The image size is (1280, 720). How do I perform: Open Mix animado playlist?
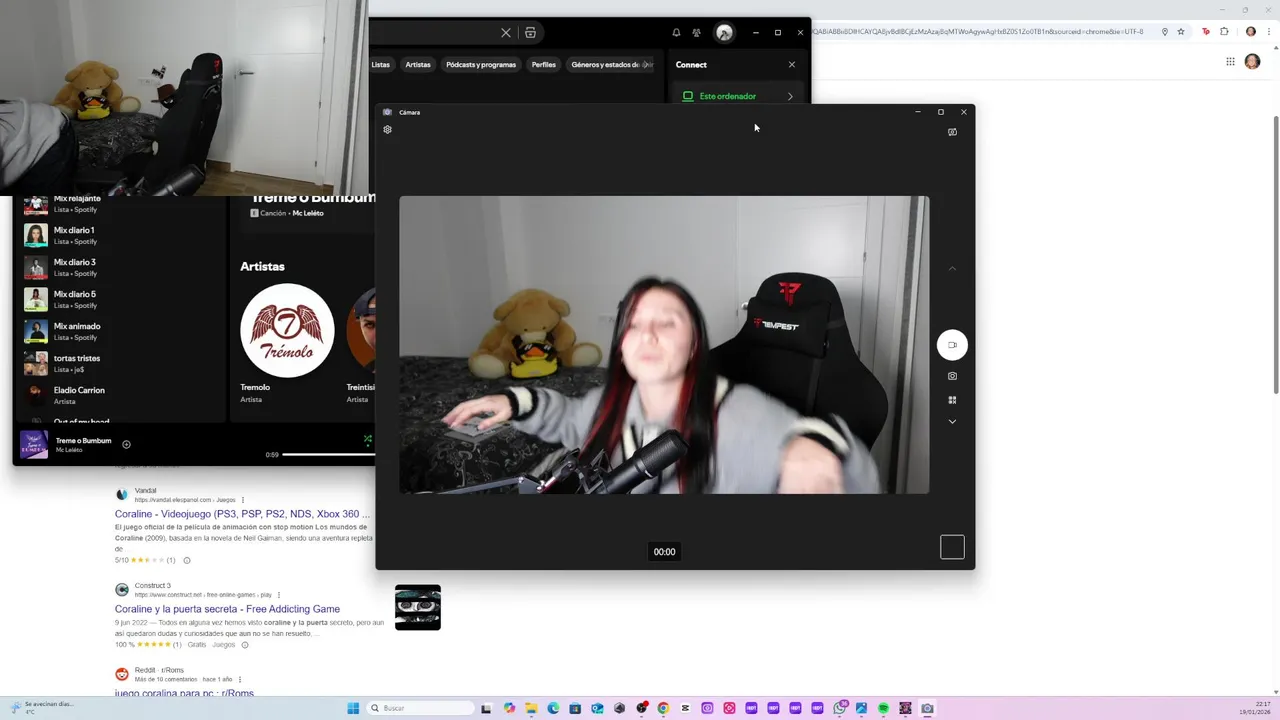click(x=120, y=331)
